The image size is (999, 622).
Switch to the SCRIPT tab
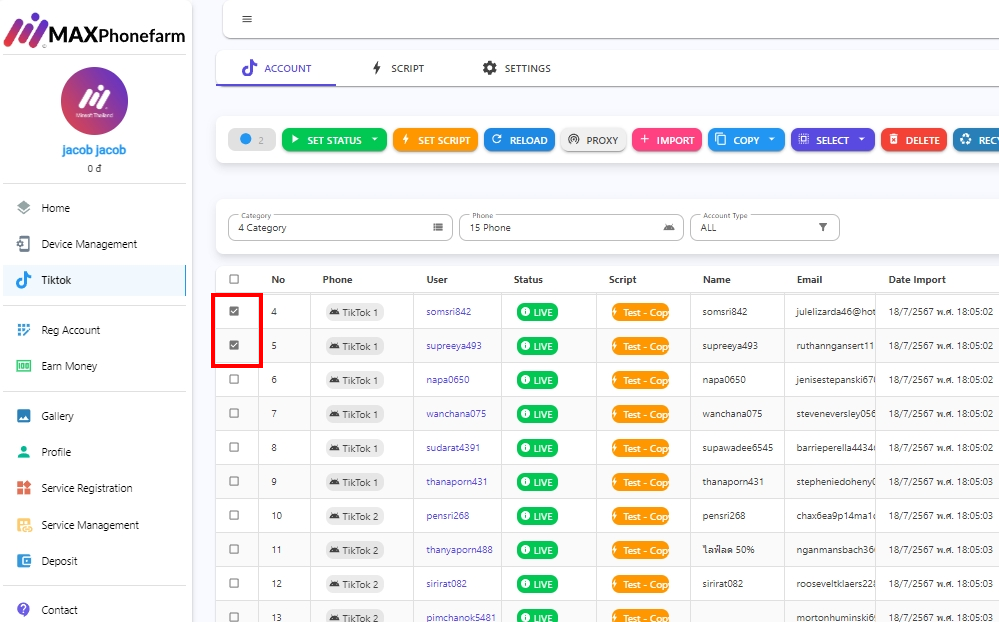click(x=398, y=68)
